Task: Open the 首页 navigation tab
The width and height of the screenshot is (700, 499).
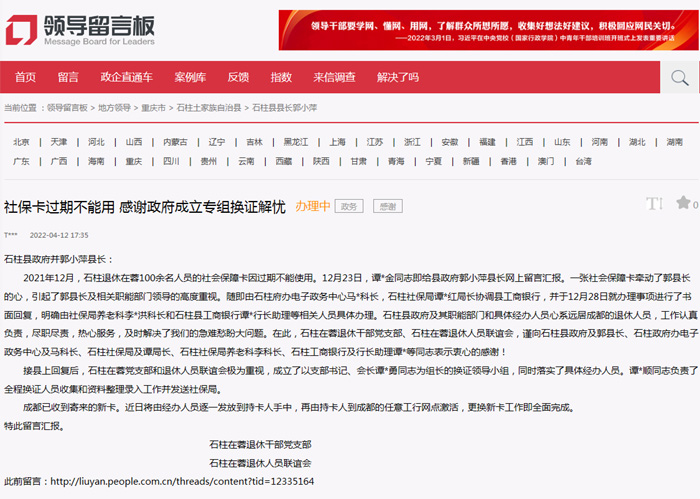Action: coord(25,78)
